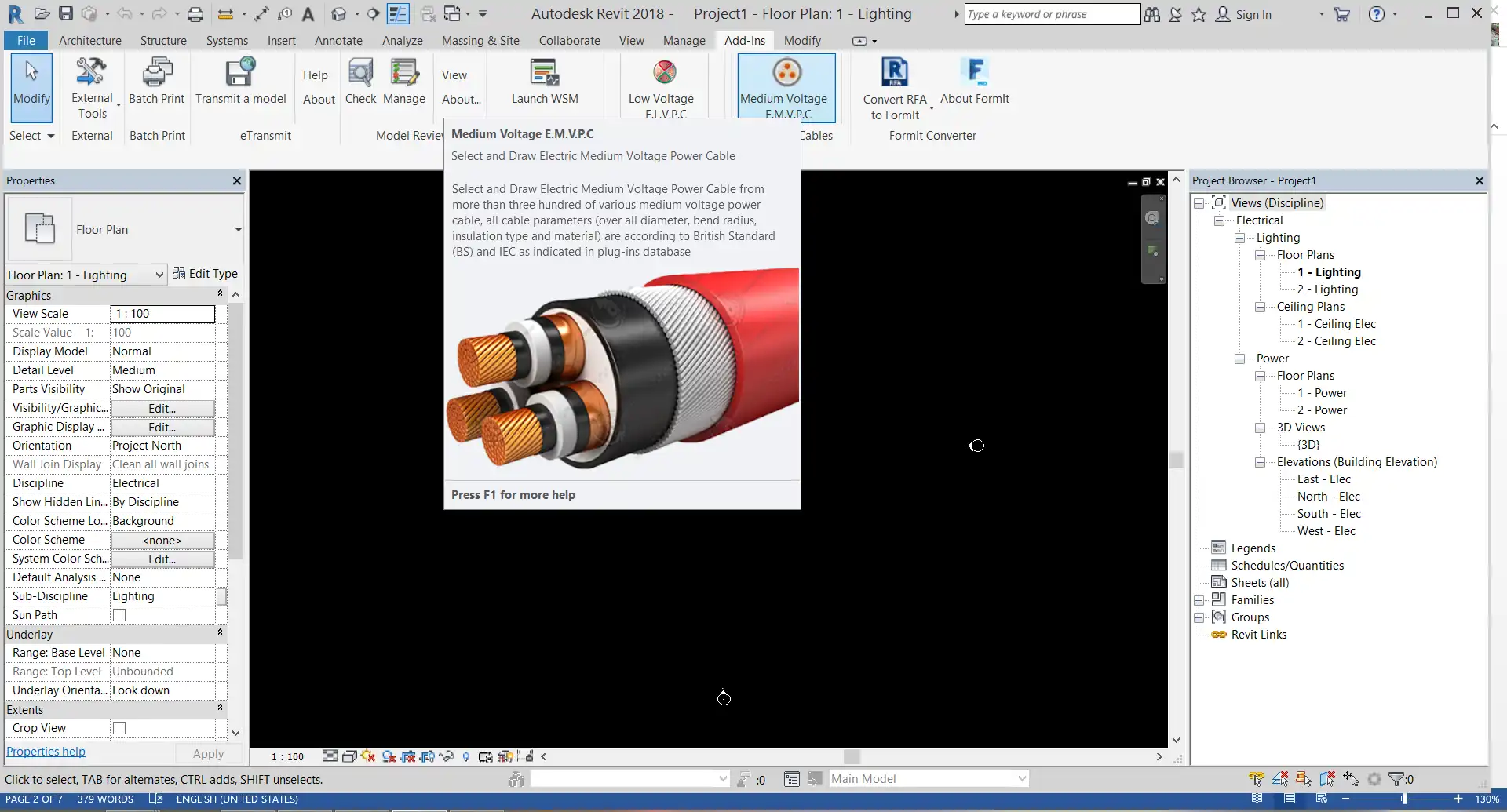Viewport: 1507px width, 812px height.
Task: Click the Model Review Manage icon
Action: pos(404,75)
